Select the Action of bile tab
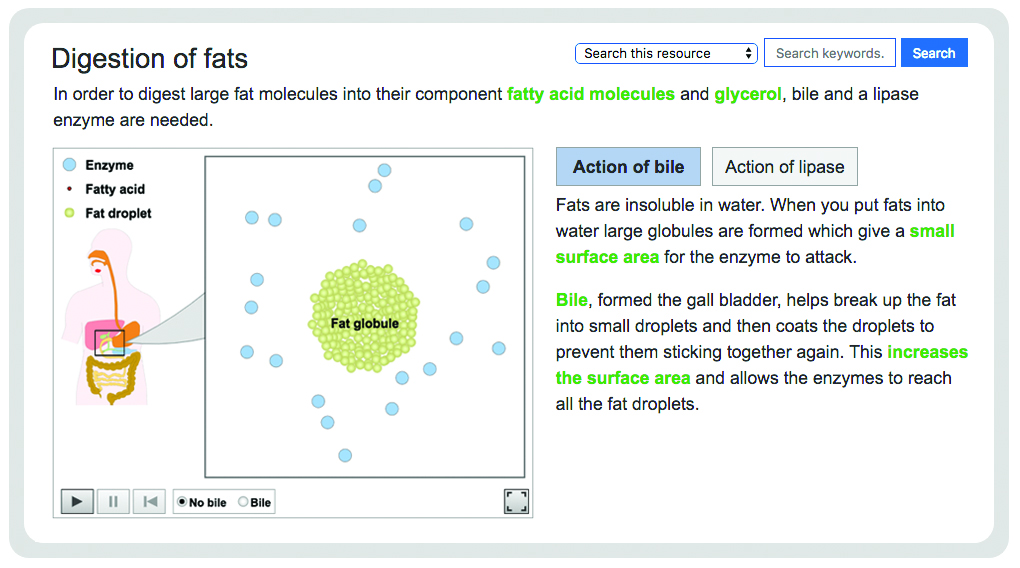Viewport: 1020px width, 568px height. (628, 167)
